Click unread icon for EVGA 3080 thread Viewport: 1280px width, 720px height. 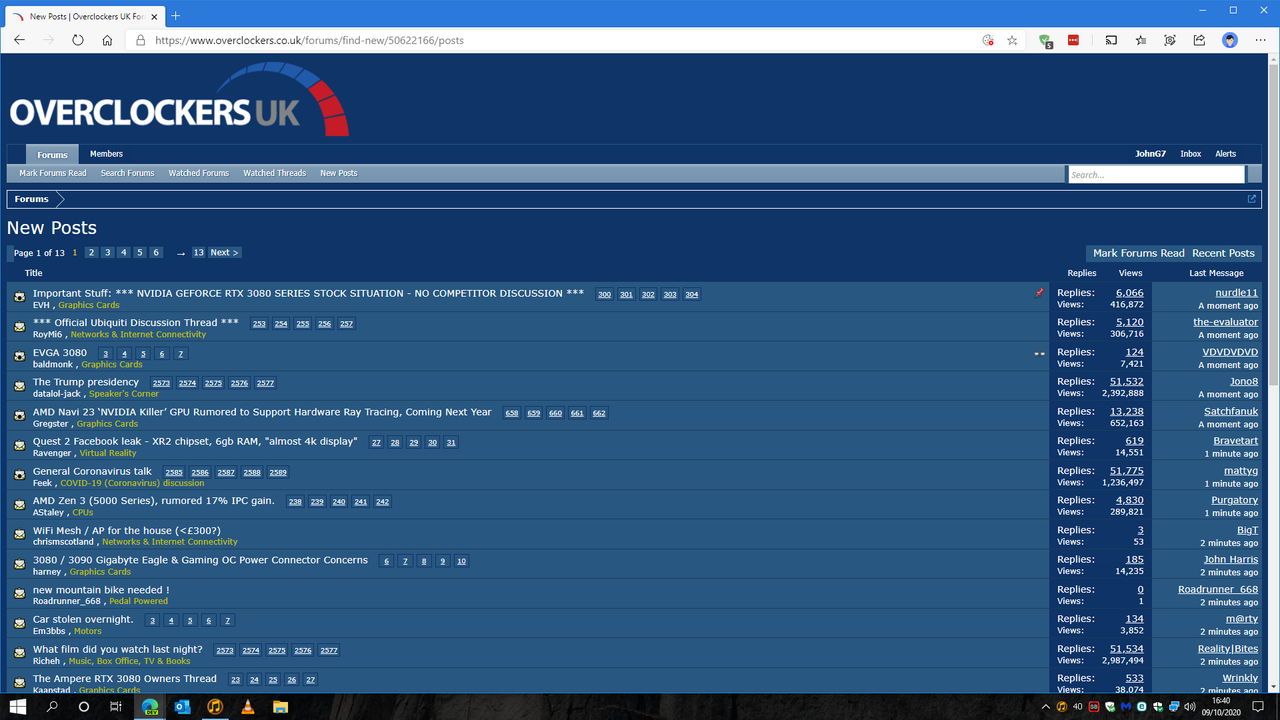19,356
